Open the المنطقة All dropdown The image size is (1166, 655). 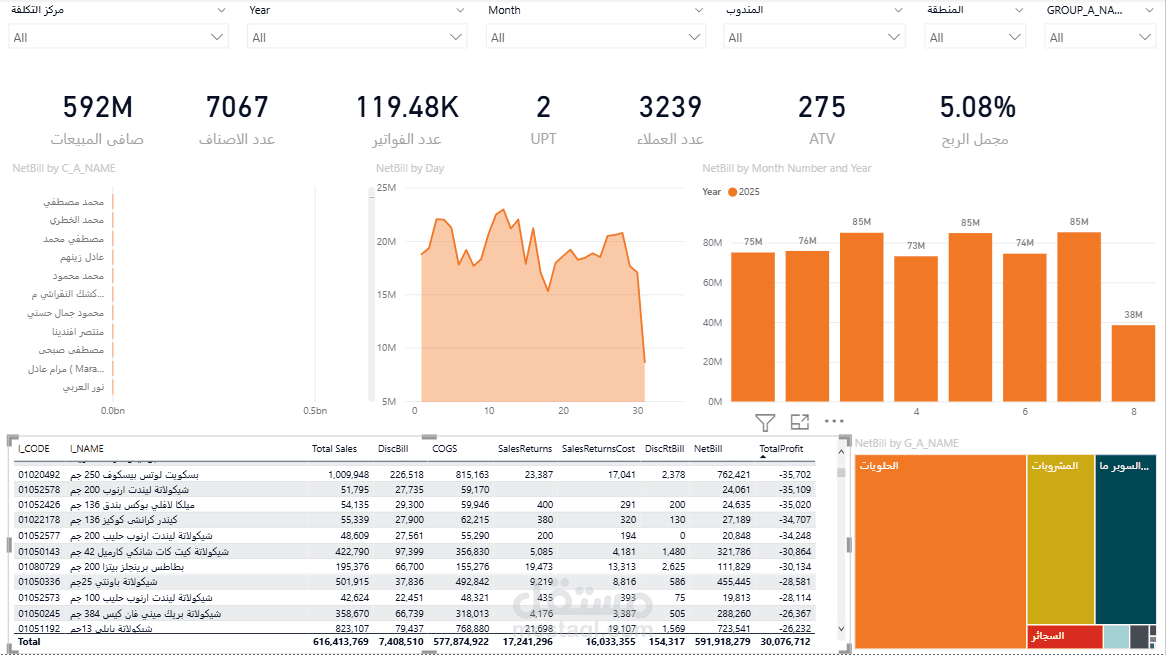[975, 37]
